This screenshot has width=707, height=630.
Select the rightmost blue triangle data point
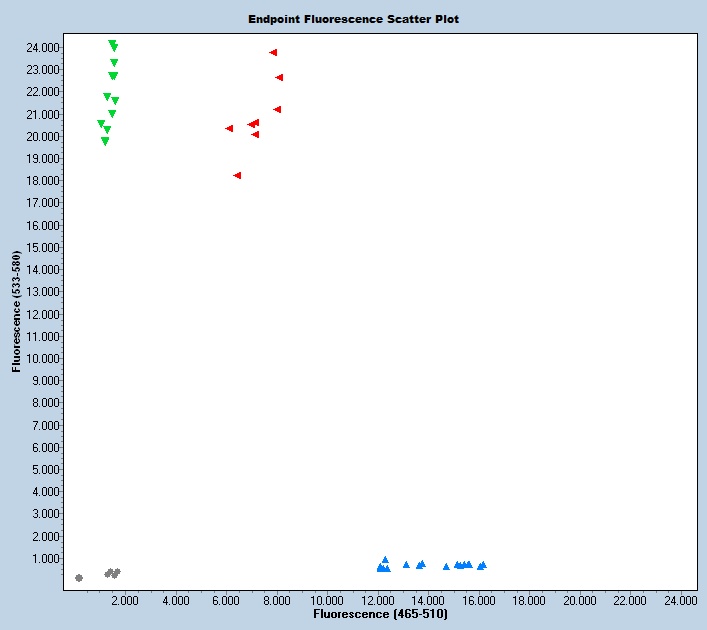click(482, 565)
